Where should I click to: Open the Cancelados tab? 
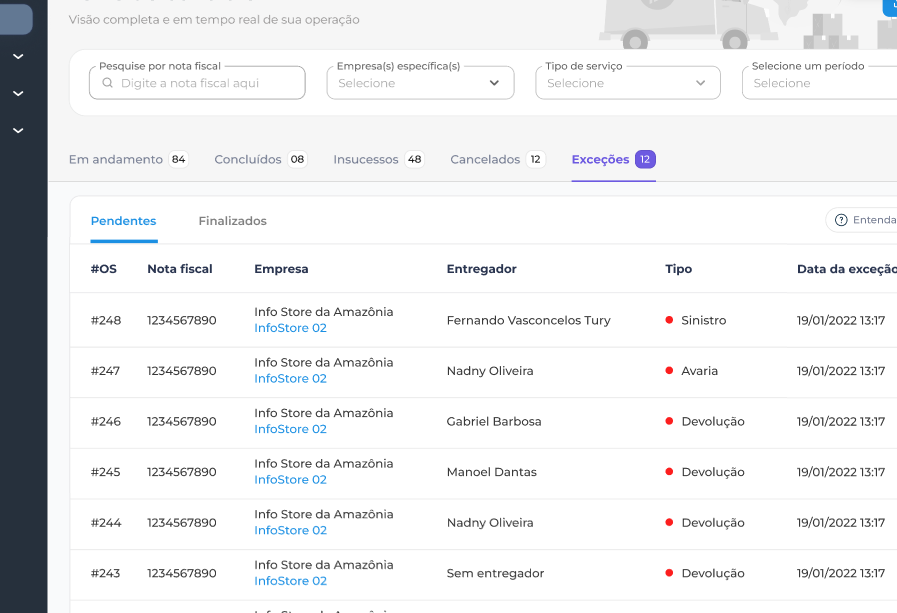pyautogui.click(x=485, y=159)
